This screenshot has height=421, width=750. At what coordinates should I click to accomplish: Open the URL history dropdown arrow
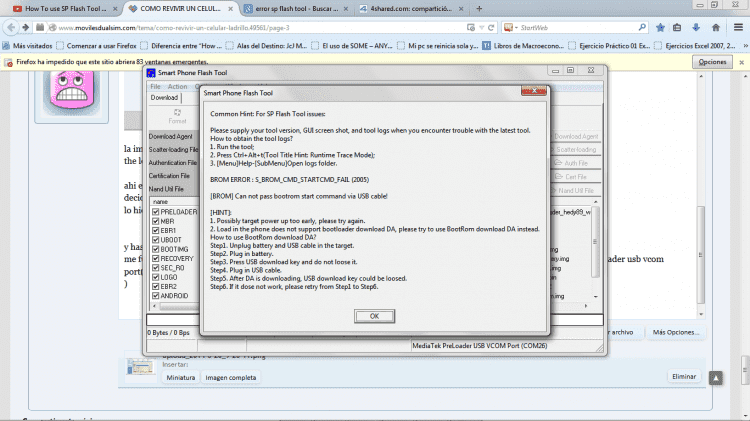tap(482, 28)
